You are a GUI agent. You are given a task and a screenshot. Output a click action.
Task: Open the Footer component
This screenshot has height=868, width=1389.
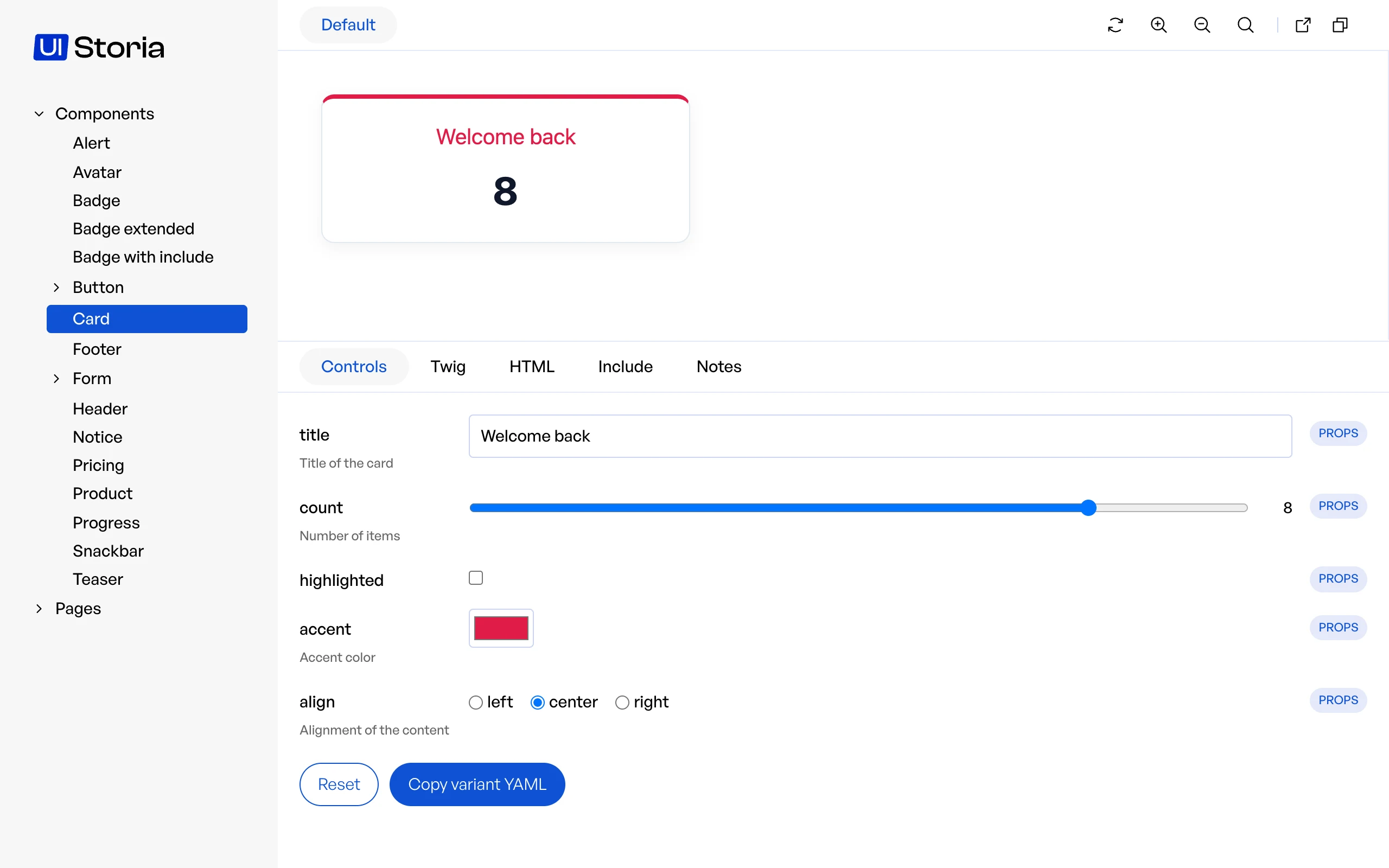[x=97, y=349]
